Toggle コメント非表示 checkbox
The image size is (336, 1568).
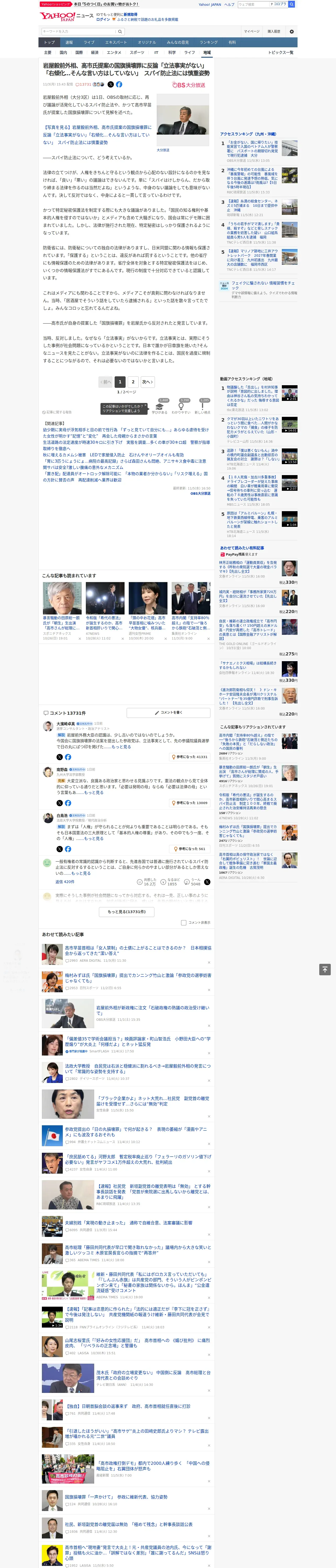tap(183, 922)
